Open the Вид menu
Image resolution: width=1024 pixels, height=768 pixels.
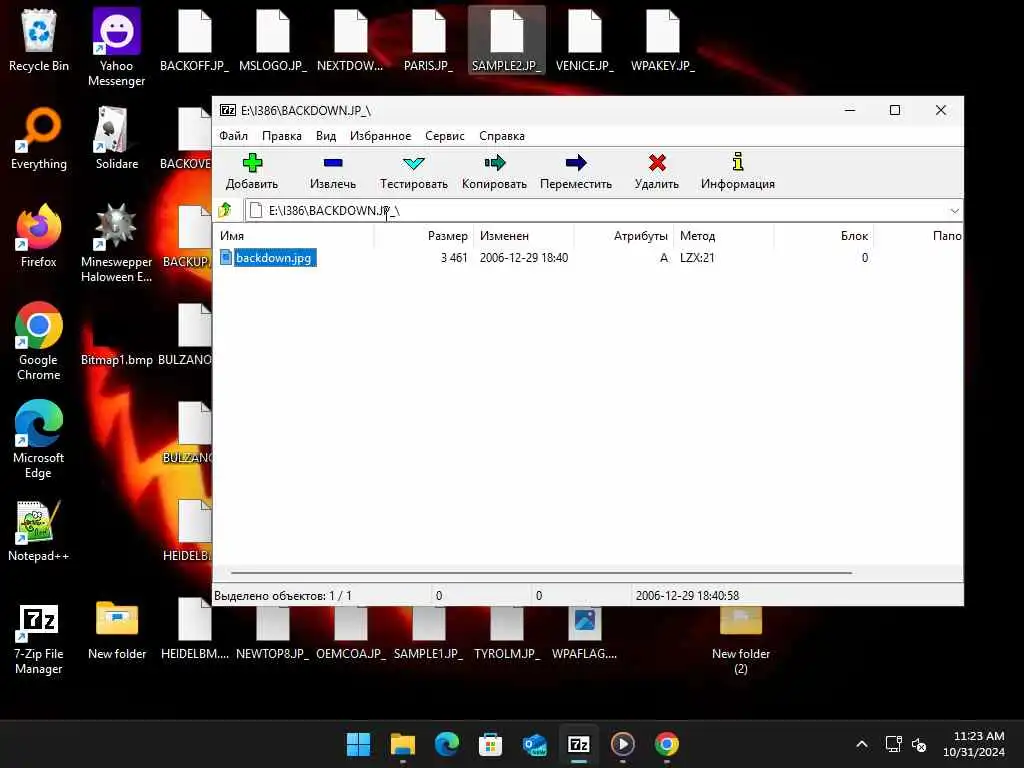[x=325, y=136]
